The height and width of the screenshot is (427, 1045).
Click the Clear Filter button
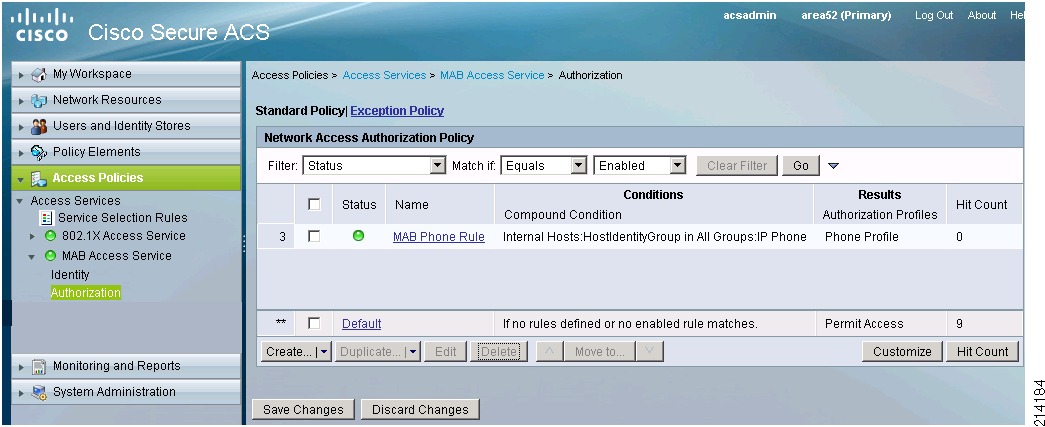tap(737, 165)
